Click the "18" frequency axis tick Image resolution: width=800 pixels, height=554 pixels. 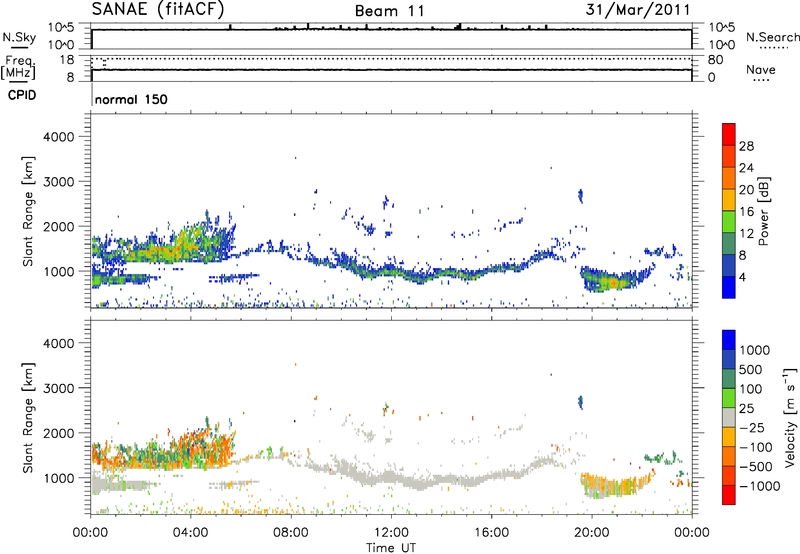[67, 60]
